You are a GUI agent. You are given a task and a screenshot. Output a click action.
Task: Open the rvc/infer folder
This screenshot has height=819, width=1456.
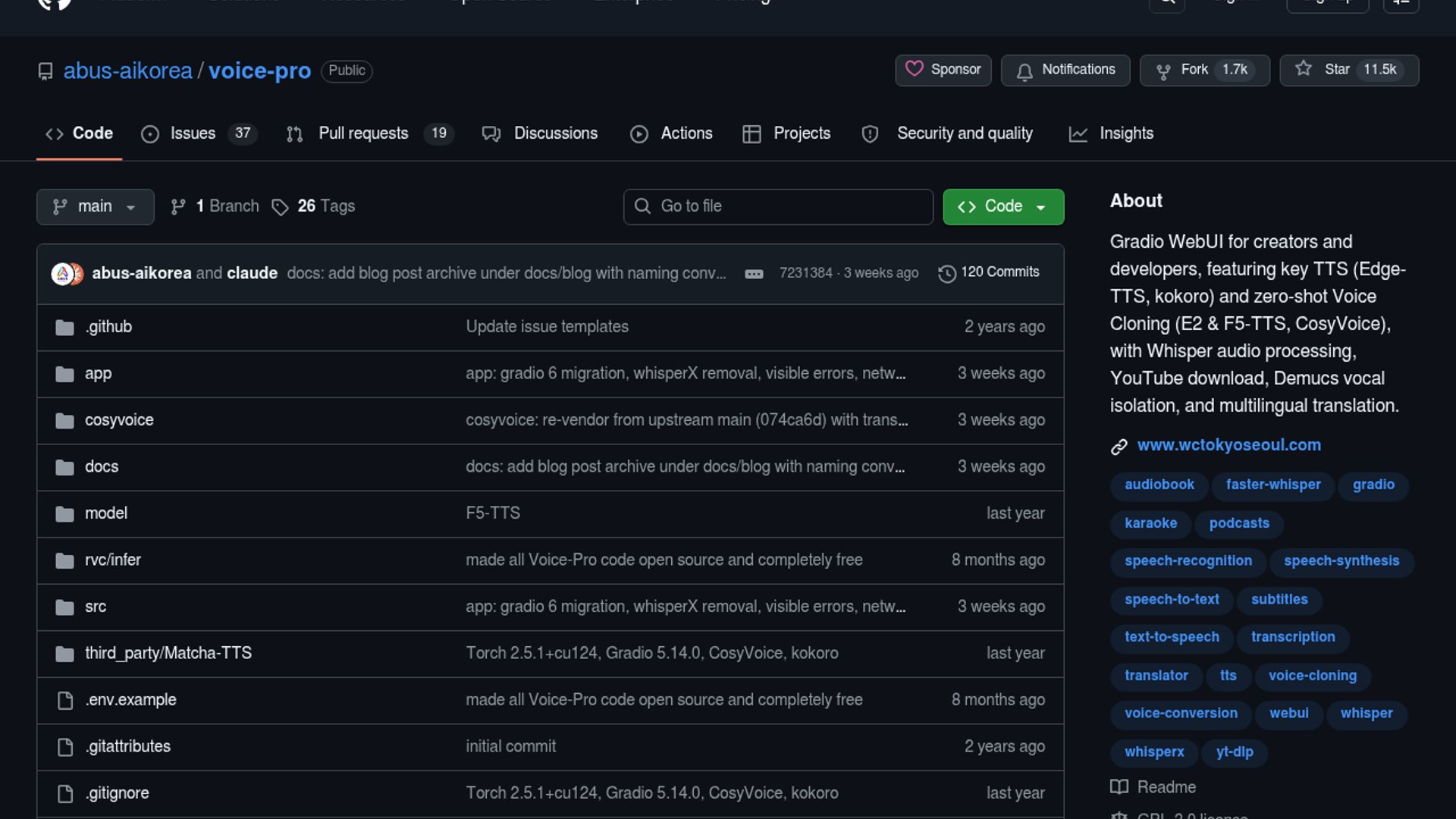113,560
